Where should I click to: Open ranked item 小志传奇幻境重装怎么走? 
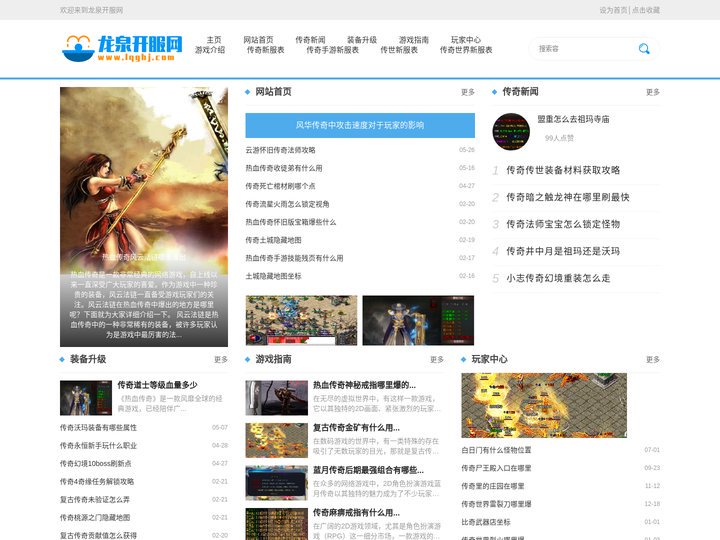point(558,278)
